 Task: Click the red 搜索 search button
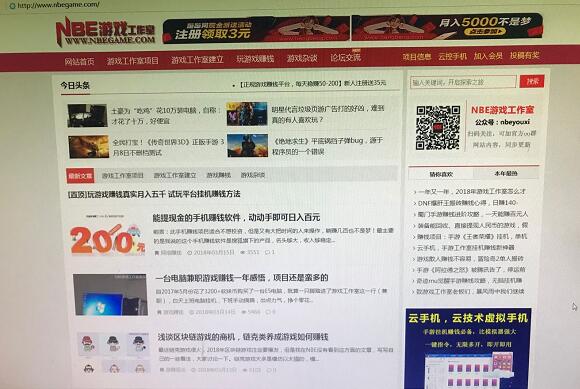532,81
